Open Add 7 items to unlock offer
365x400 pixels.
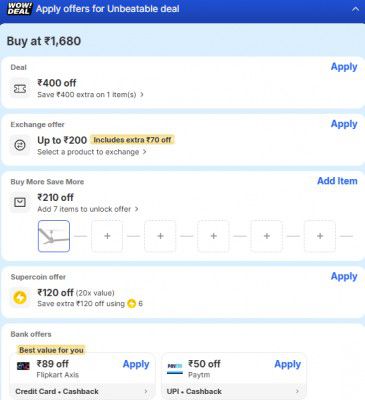88,209
